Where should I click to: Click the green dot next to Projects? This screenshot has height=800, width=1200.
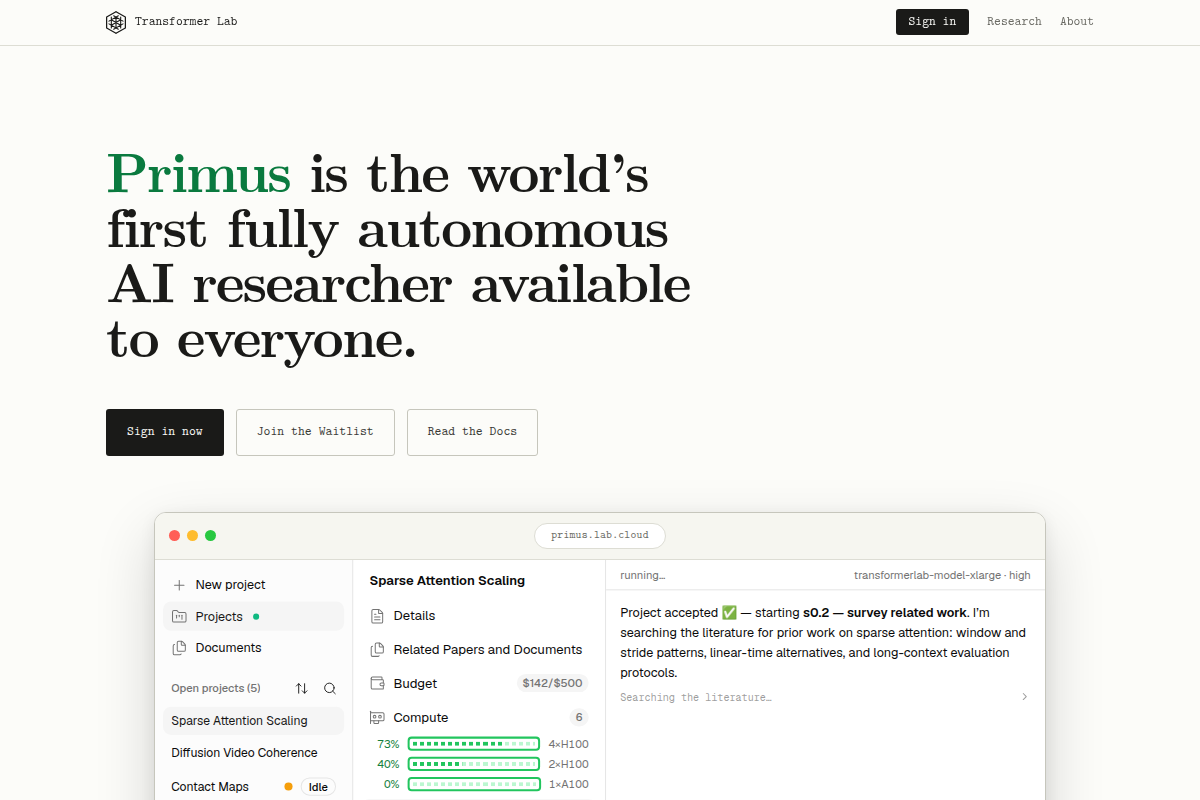tap(256, 617)
